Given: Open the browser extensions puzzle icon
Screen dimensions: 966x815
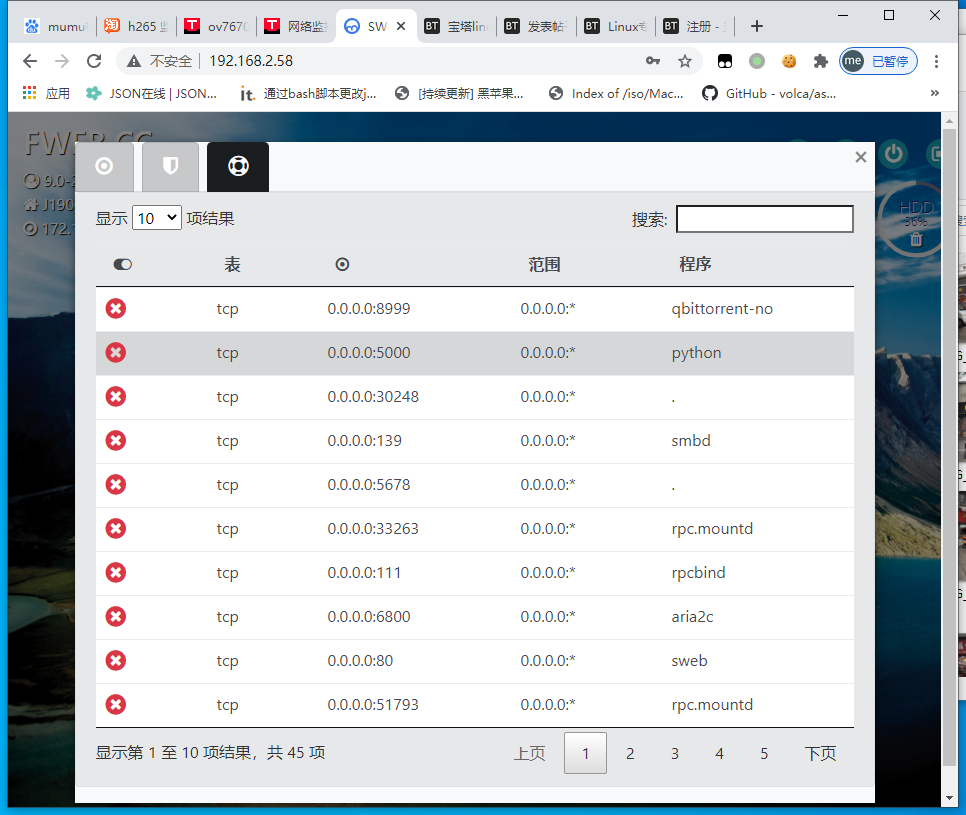Looking at the screenshot, I should [821, 61].
